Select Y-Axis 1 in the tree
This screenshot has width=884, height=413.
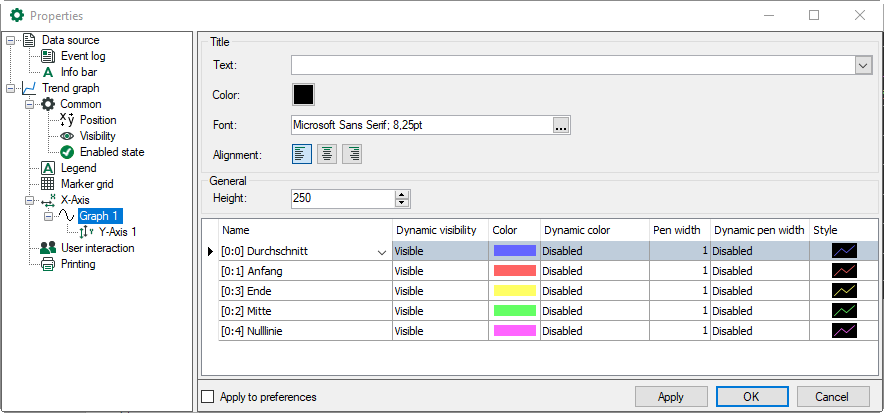pos(117,232)
